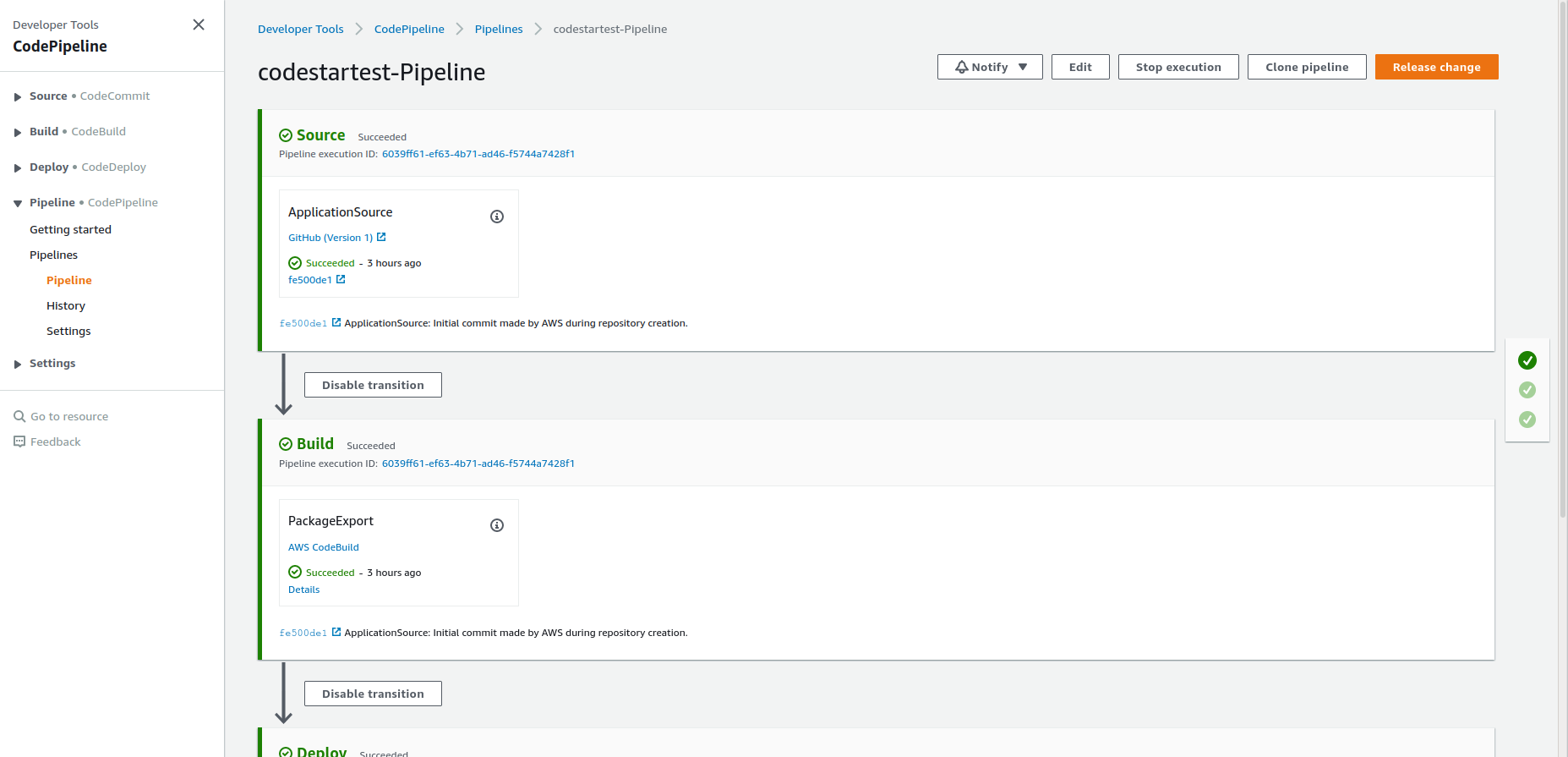This screenshot has height=757, width=1568.
Task: Click Edit button
Action: click(x=1080, y=67)
